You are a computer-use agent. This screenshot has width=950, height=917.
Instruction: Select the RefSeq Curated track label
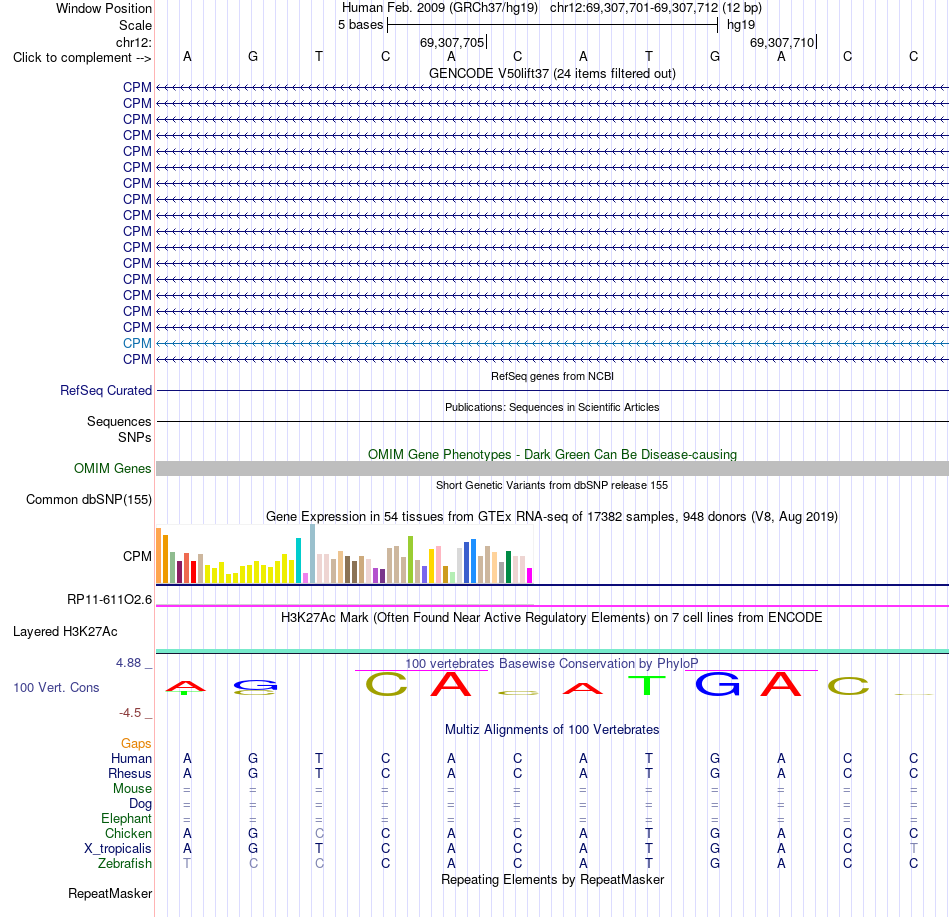click(105, 391)
